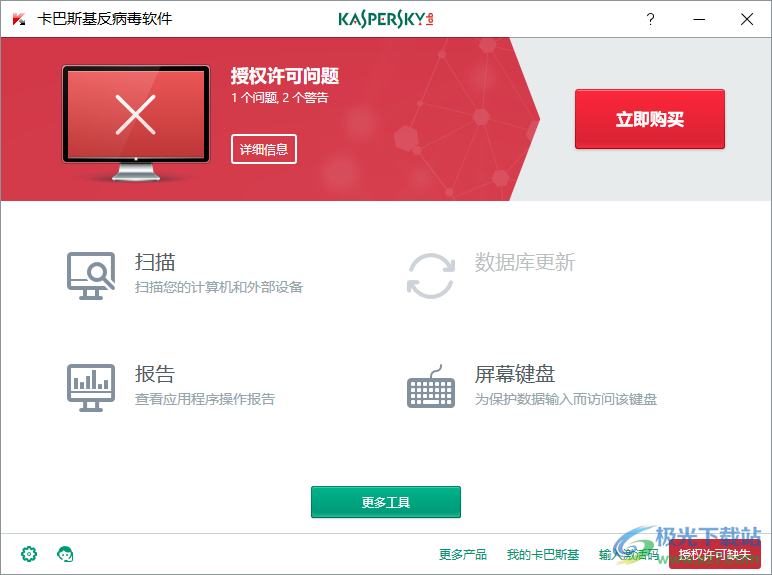Screen dimensions: 772x575
Task: Open settings via the gear icon
Action: 29,554
